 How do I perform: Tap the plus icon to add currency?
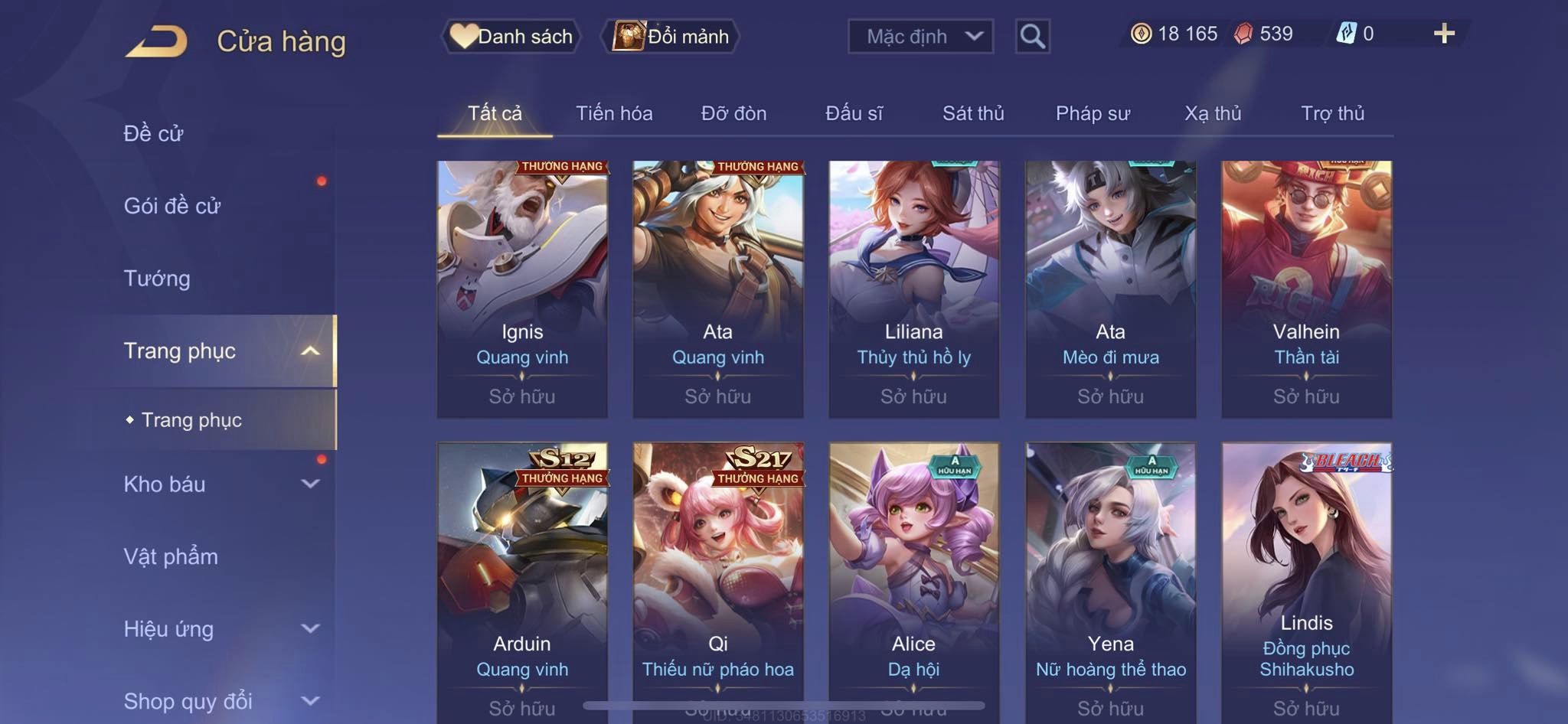coord(1444,34)
